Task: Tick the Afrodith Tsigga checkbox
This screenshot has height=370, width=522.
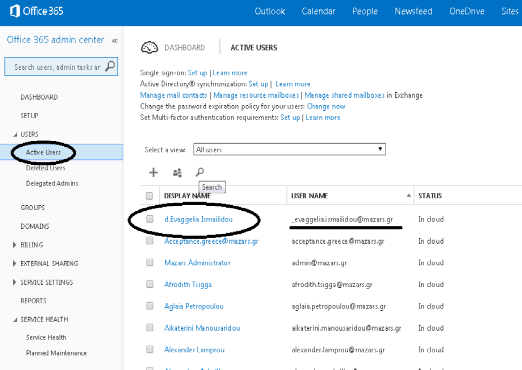Action: tap(150, 284)
